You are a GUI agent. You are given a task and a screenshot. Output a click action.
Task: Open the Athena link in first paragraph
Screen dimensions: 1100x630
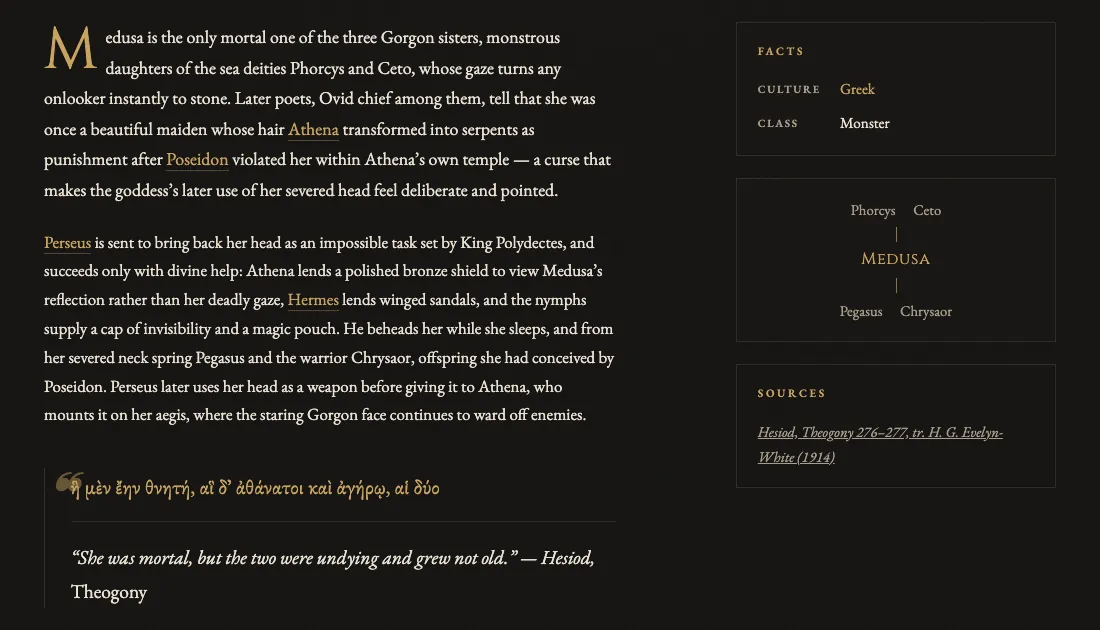313,130
